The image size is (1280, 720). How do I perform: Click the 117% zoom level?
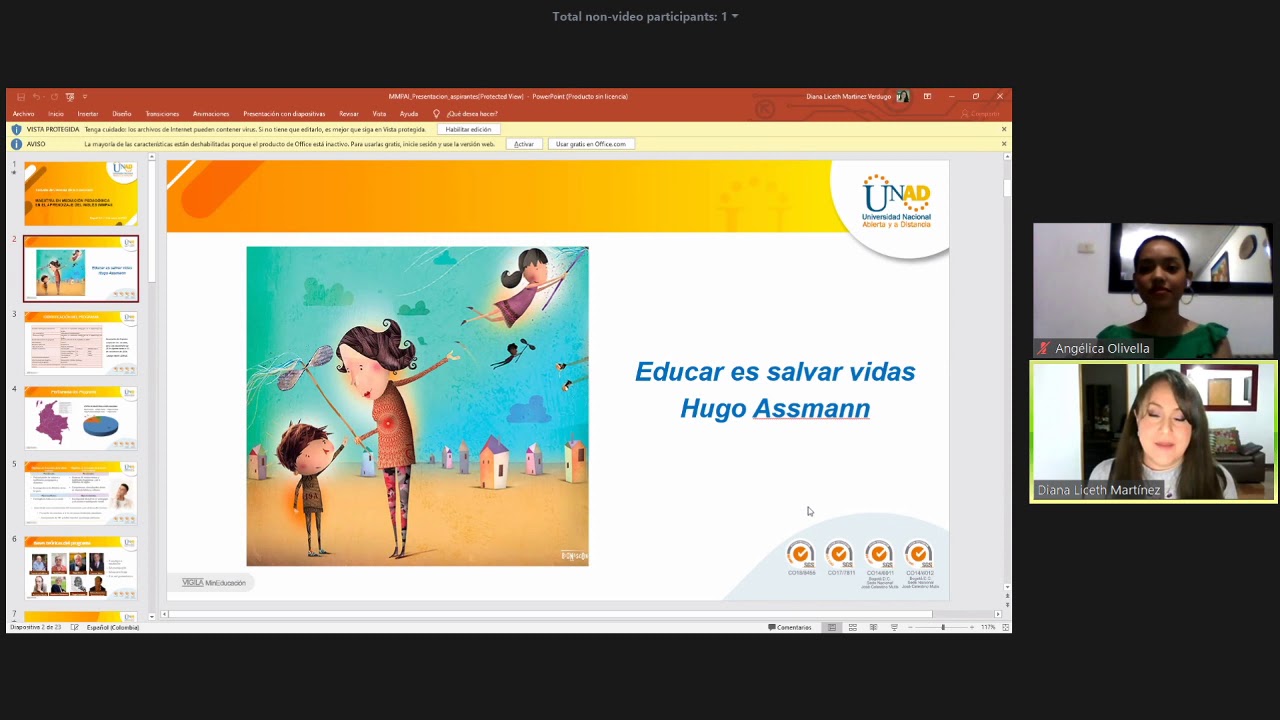click(988, 627)
